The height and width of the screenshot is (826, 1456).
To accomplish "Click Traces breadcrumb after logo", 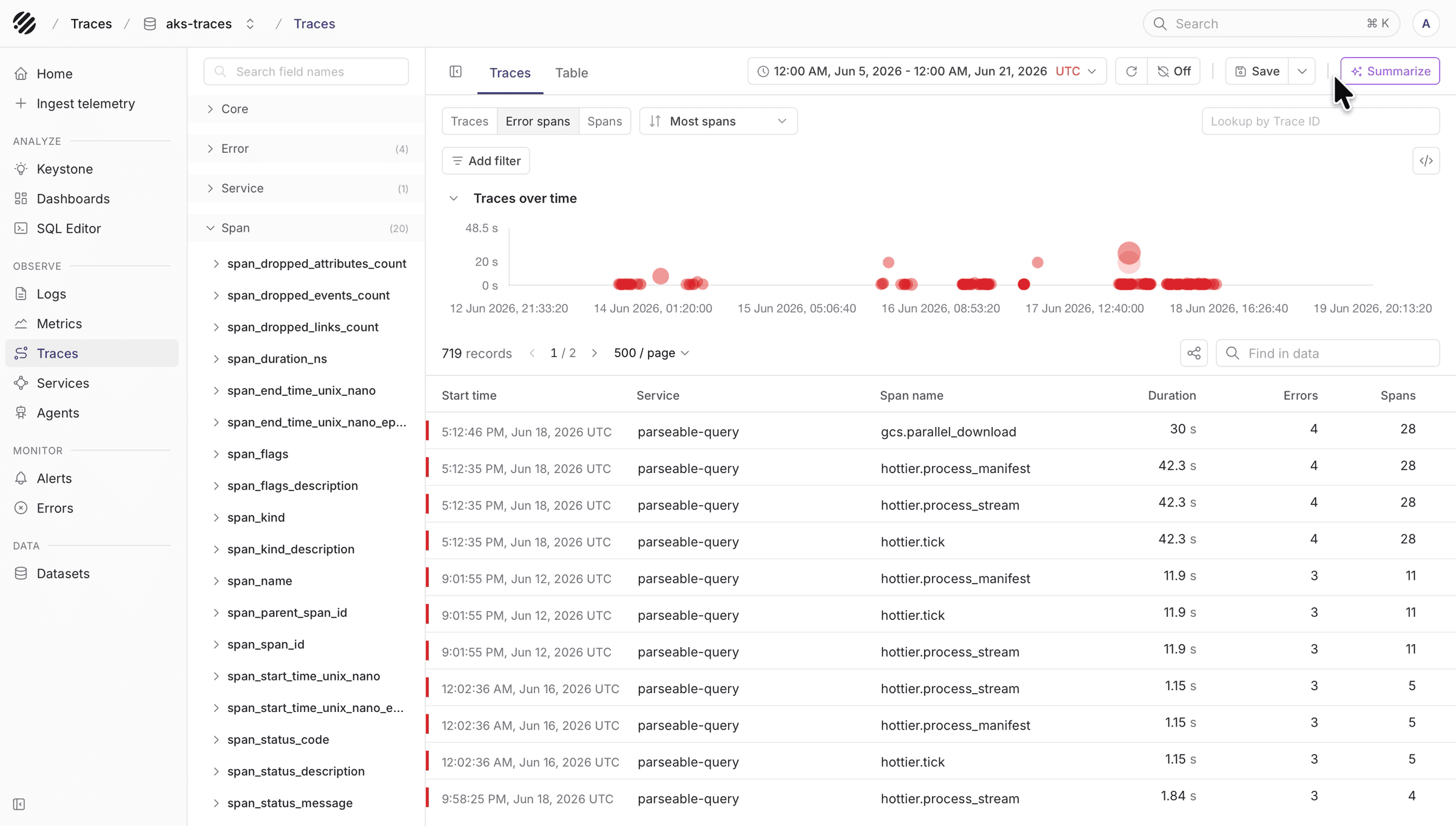I will (x=91, y=24).
